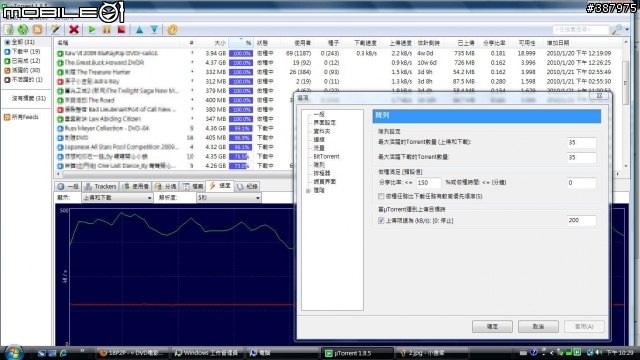Click the Move Up queue arrow icon
The height and width of the screenshot is (360, 640).
click(x=140, y=29)
